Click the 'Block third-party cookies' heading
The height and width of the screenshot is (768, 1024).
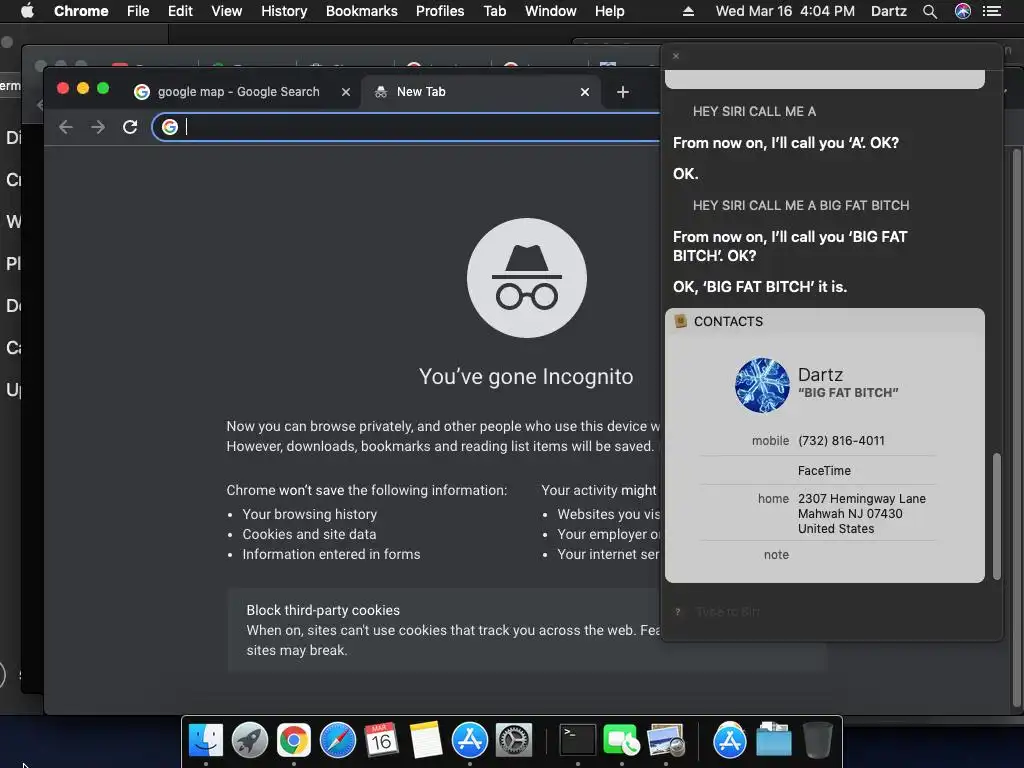[323, 610]
